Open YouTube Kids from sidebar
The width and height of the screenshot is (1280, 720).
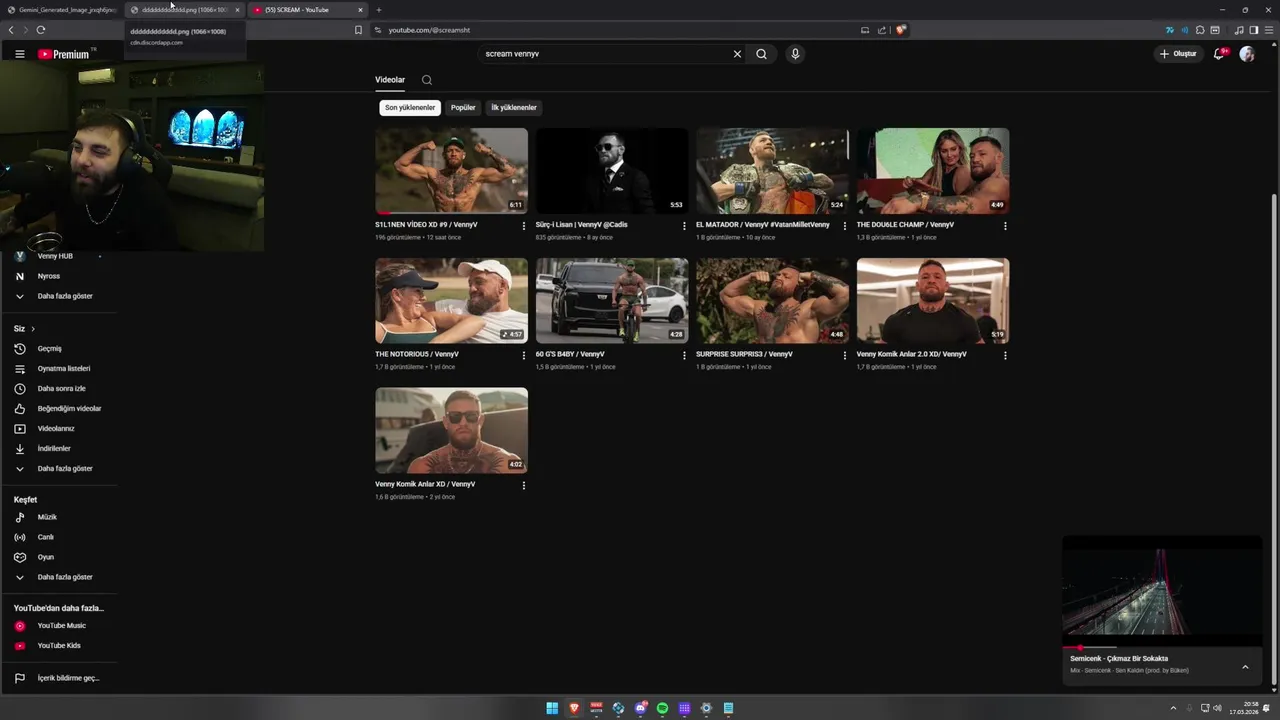(58, 646)
